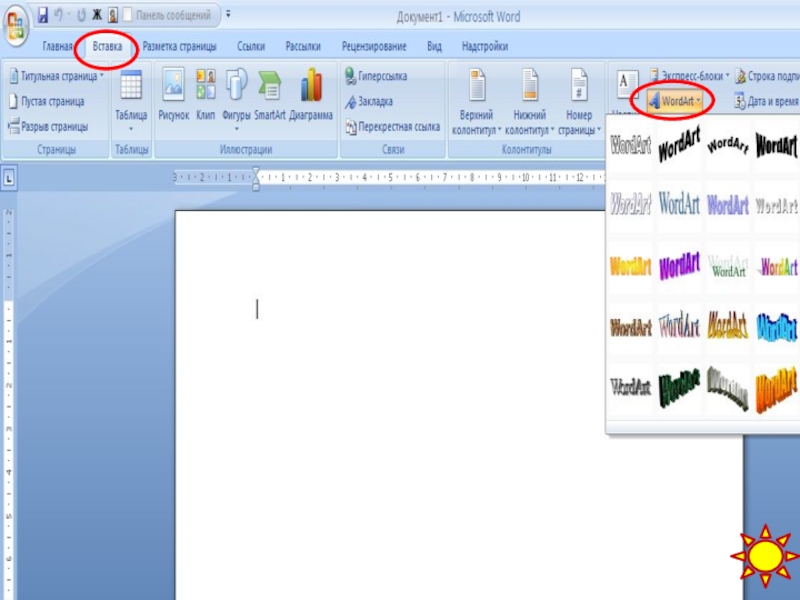Choose pink-blue outlined WordArt, fourth row
Image resolution: width=800 pixels, height=600 pixels.
click(679, 327)
